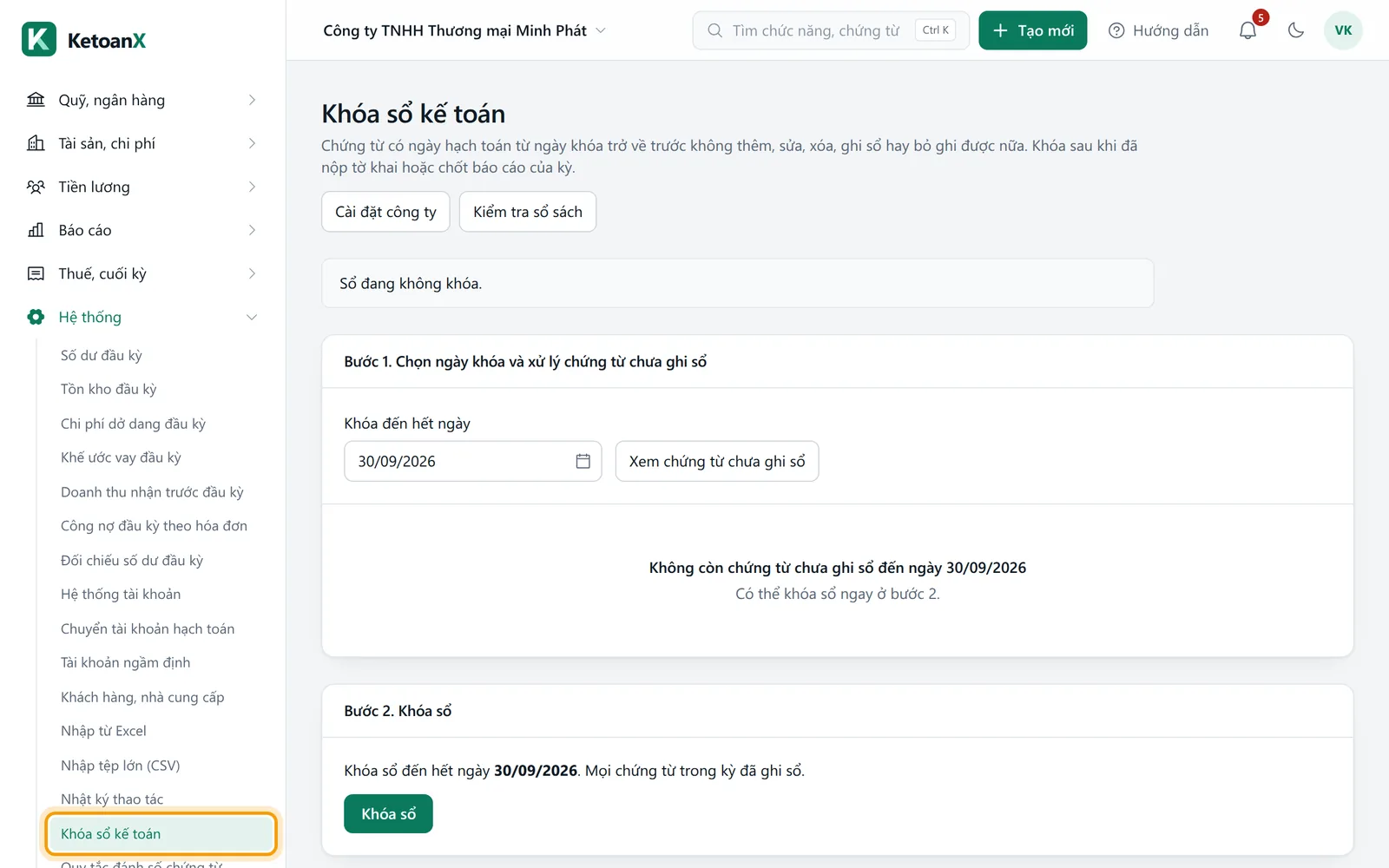Screen dimensions: 1389x868
Task: Open Tồn kho đầu kỳ menu item
Action: (x=109, y=389)
